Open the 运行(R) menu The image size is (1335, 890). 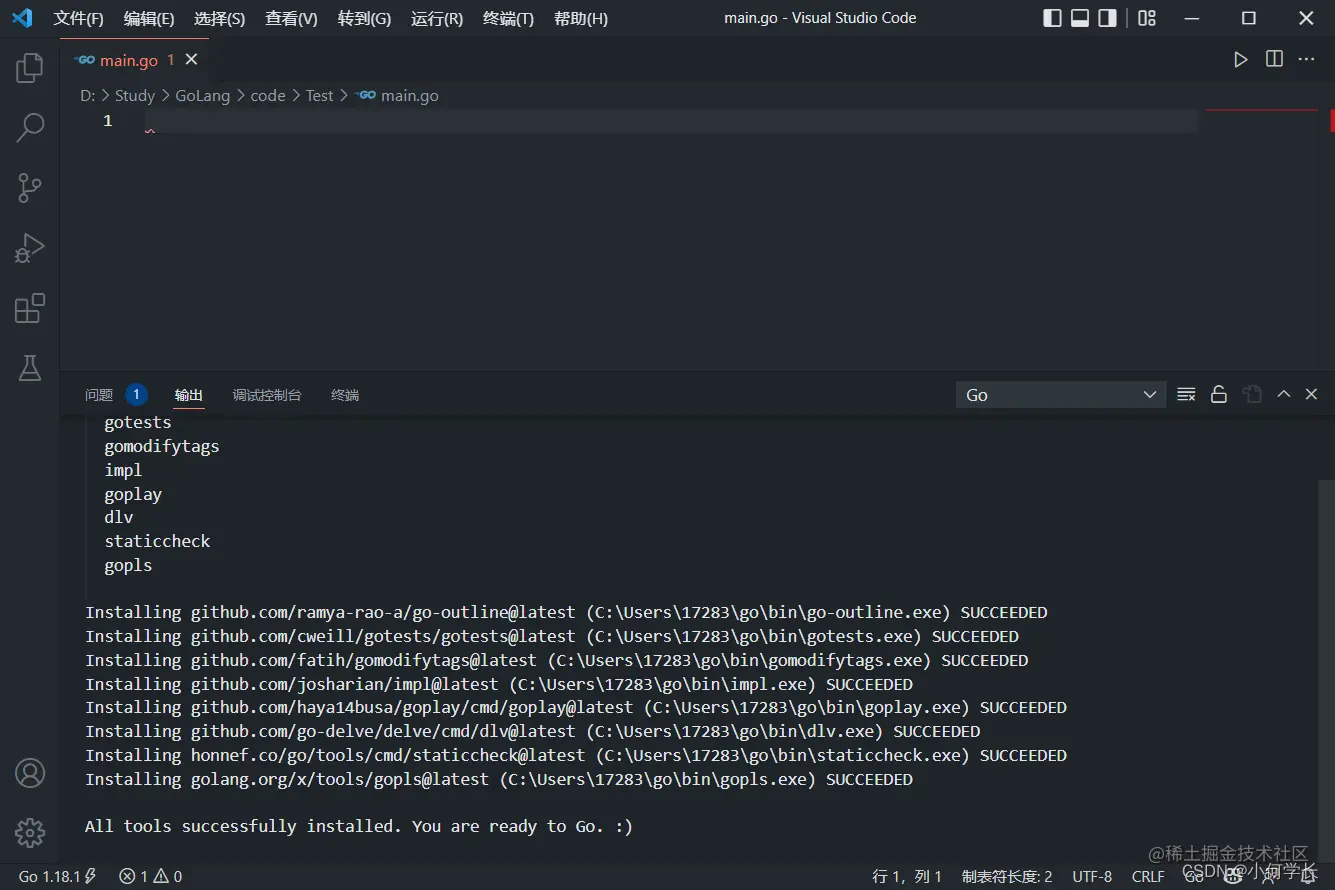pyautogui.click(x=437, y=19)
